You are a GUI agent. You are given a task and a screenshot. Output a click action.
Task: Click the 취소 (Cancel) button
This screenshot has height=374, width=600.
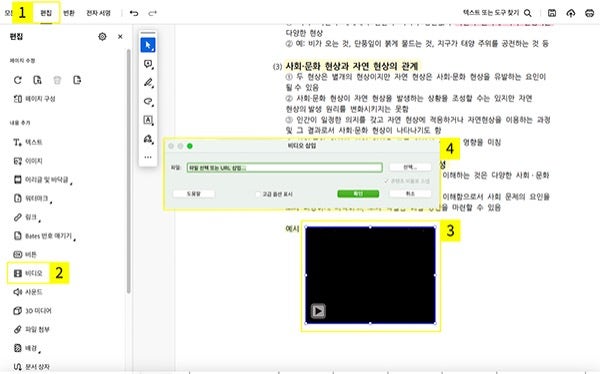410,194
